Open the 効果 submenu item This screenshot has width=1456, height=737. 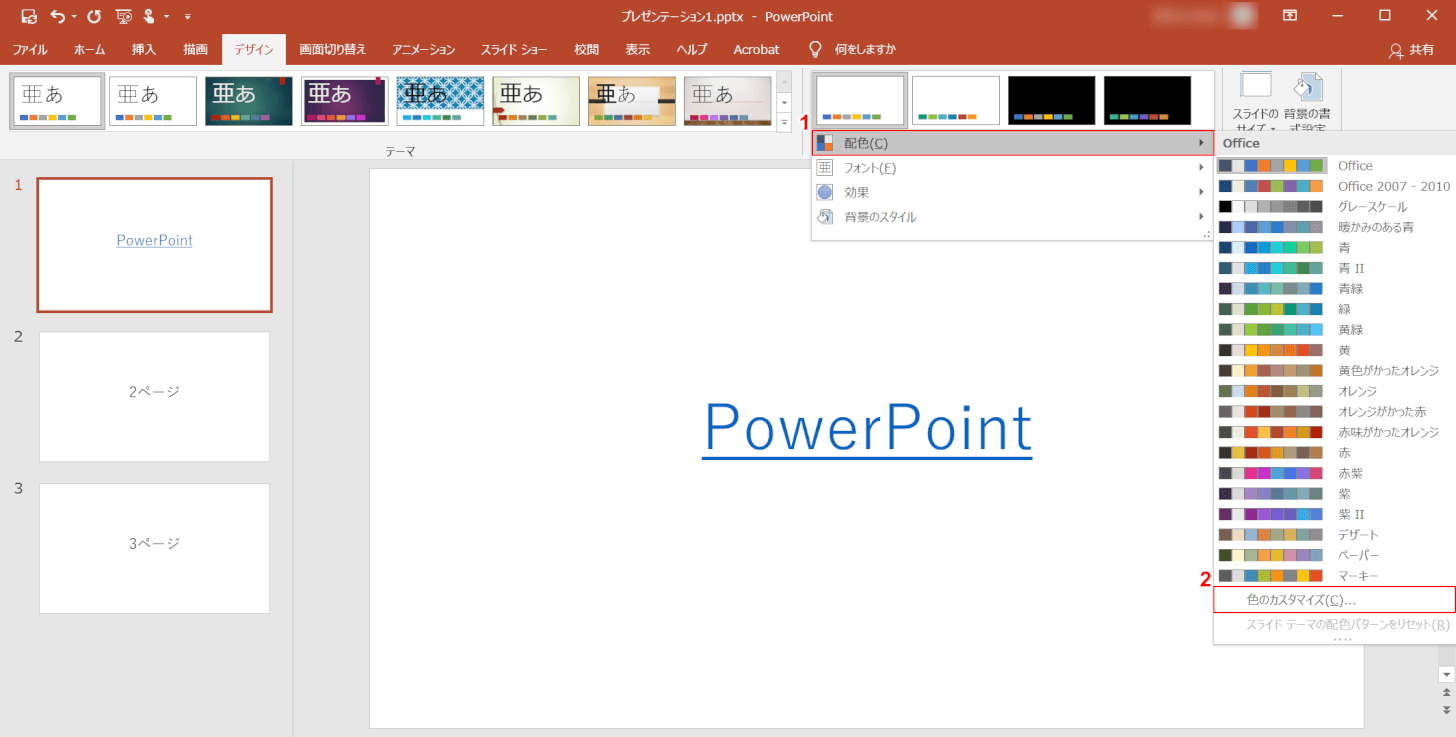pyautogui.click(x=1012, y=192)
